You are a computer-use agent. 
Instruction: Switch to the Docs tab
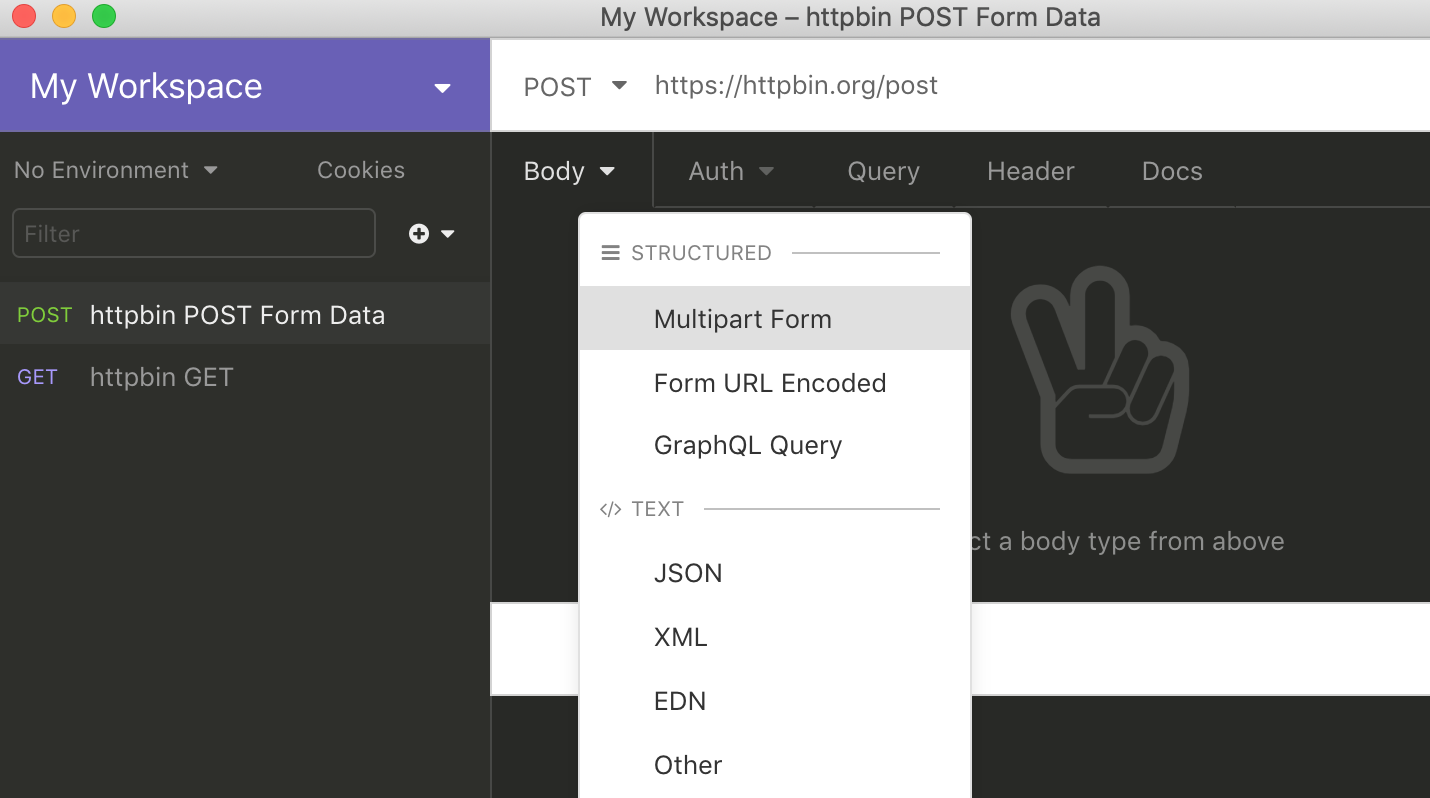(x=1172, y=171)
